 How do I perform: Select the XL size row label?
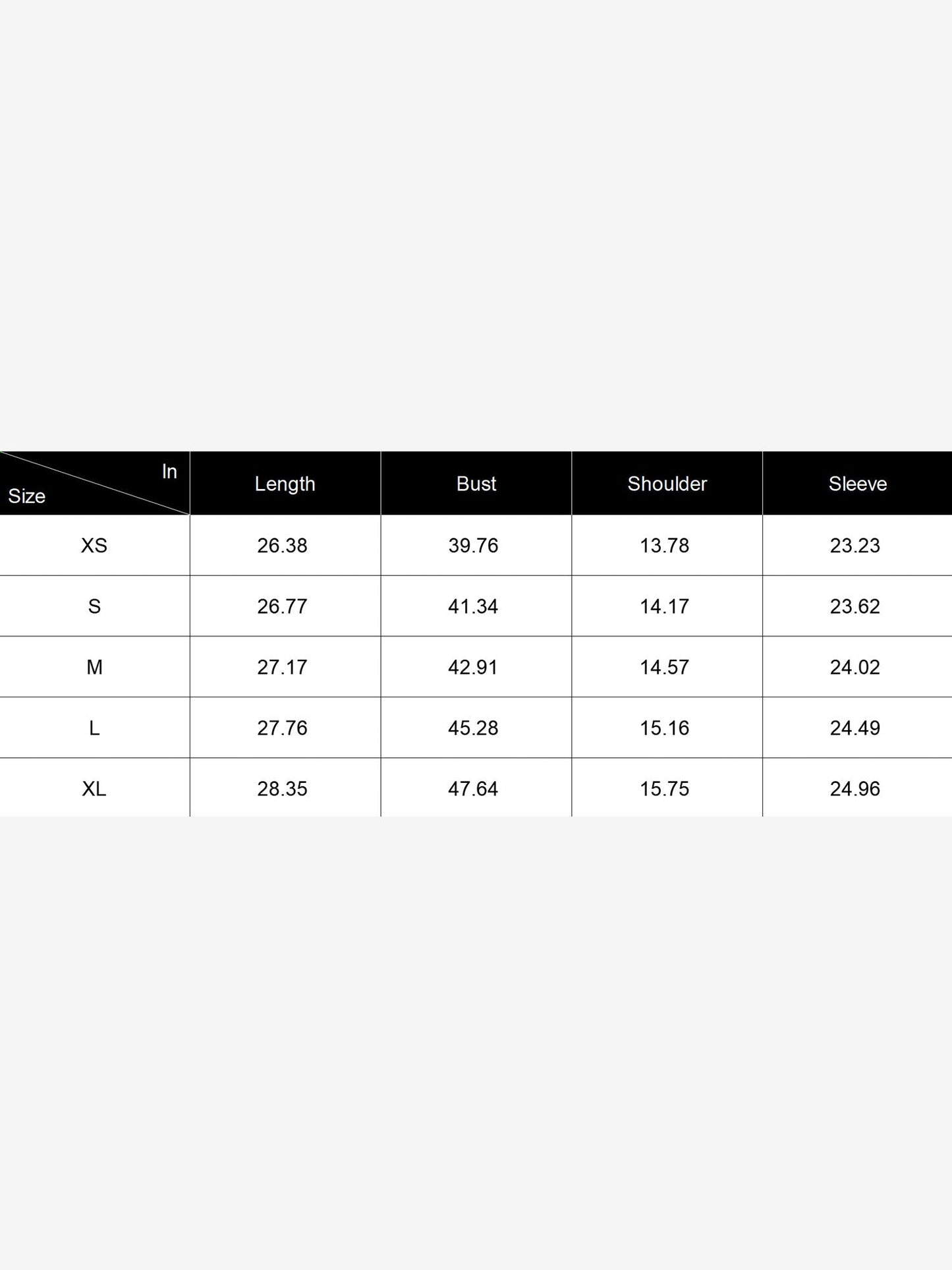pyautogui.click(x=94, y=789)
